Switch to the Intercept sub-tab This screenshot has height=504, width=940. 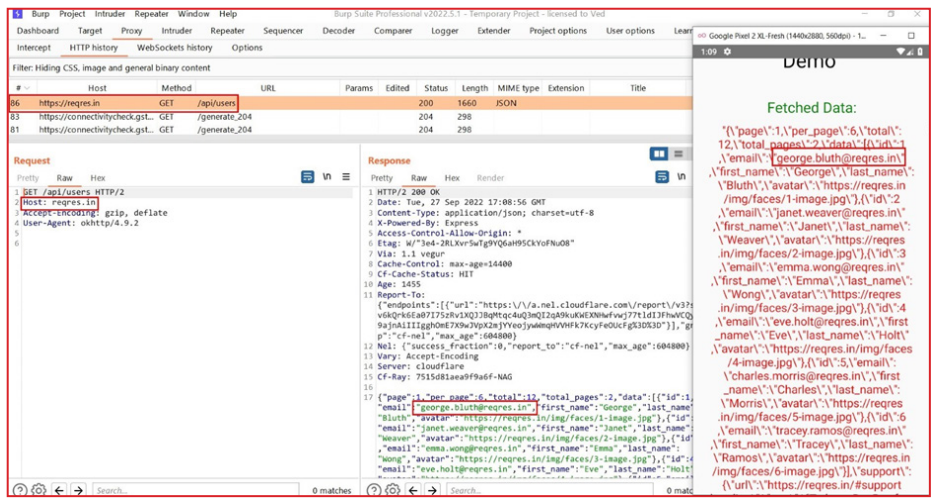tap(34, 47)
